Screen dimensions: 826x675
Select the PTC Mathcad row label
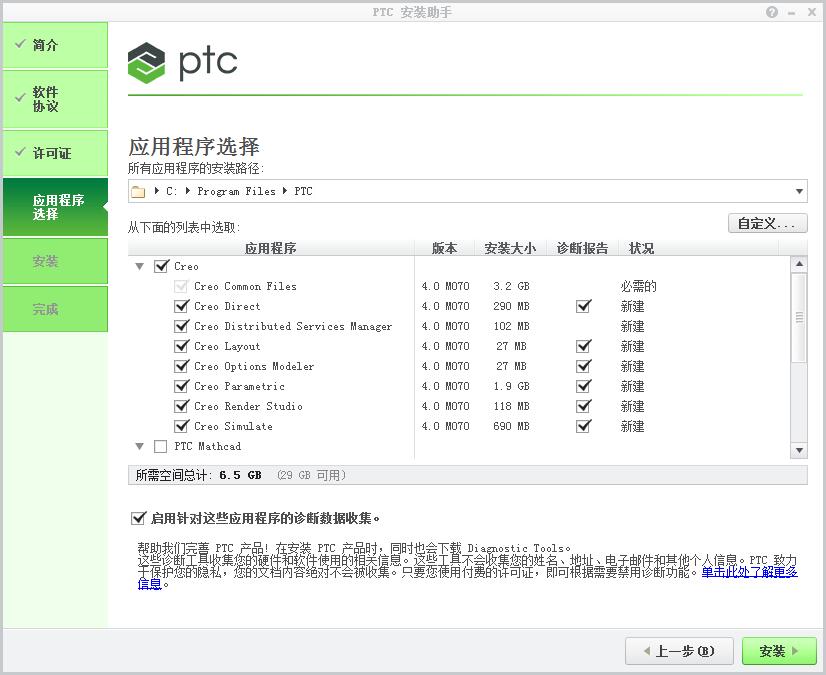coord(208,446)
